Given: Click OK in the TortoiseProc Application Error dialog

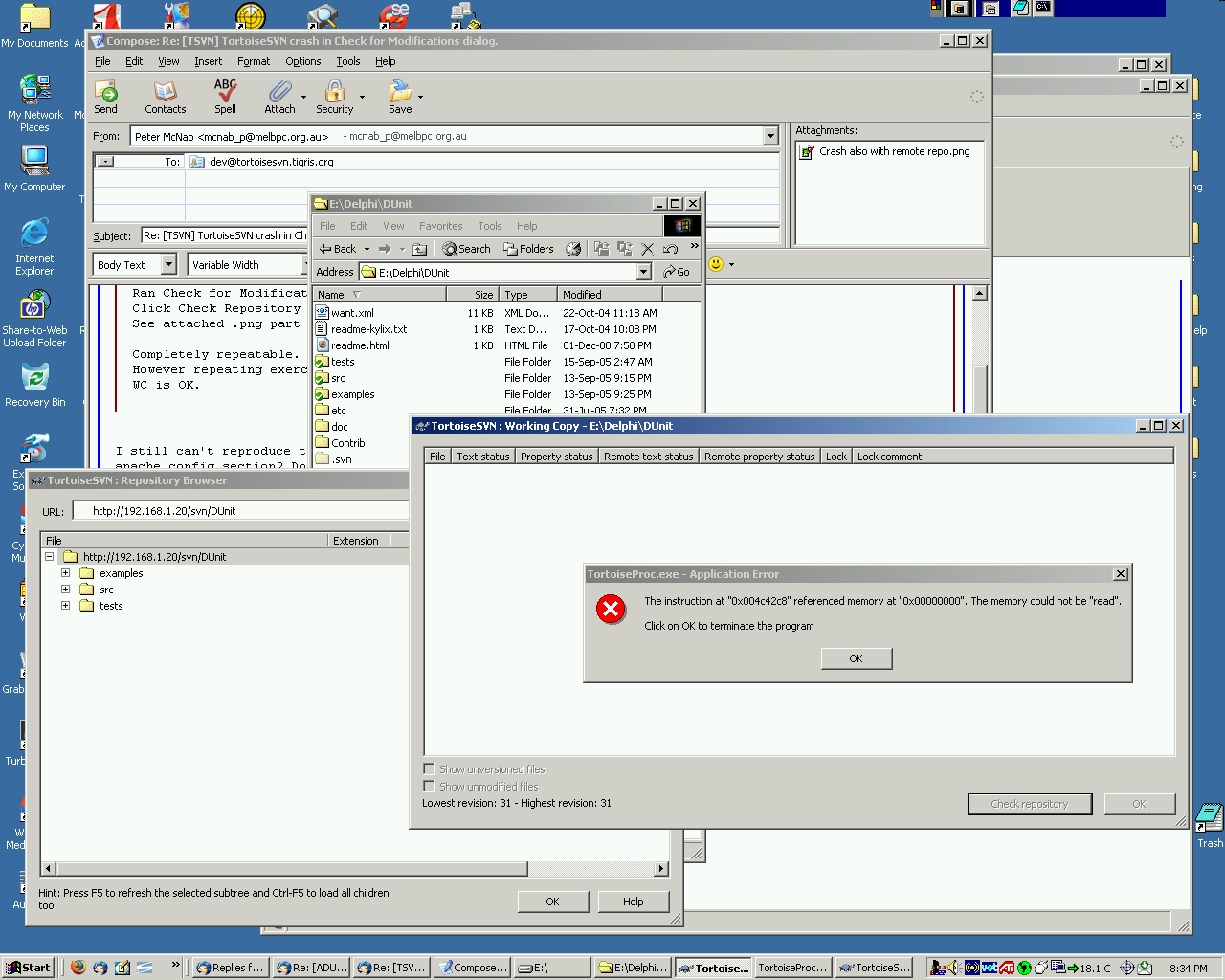Looking at the screenshot, I should [857, 658].
